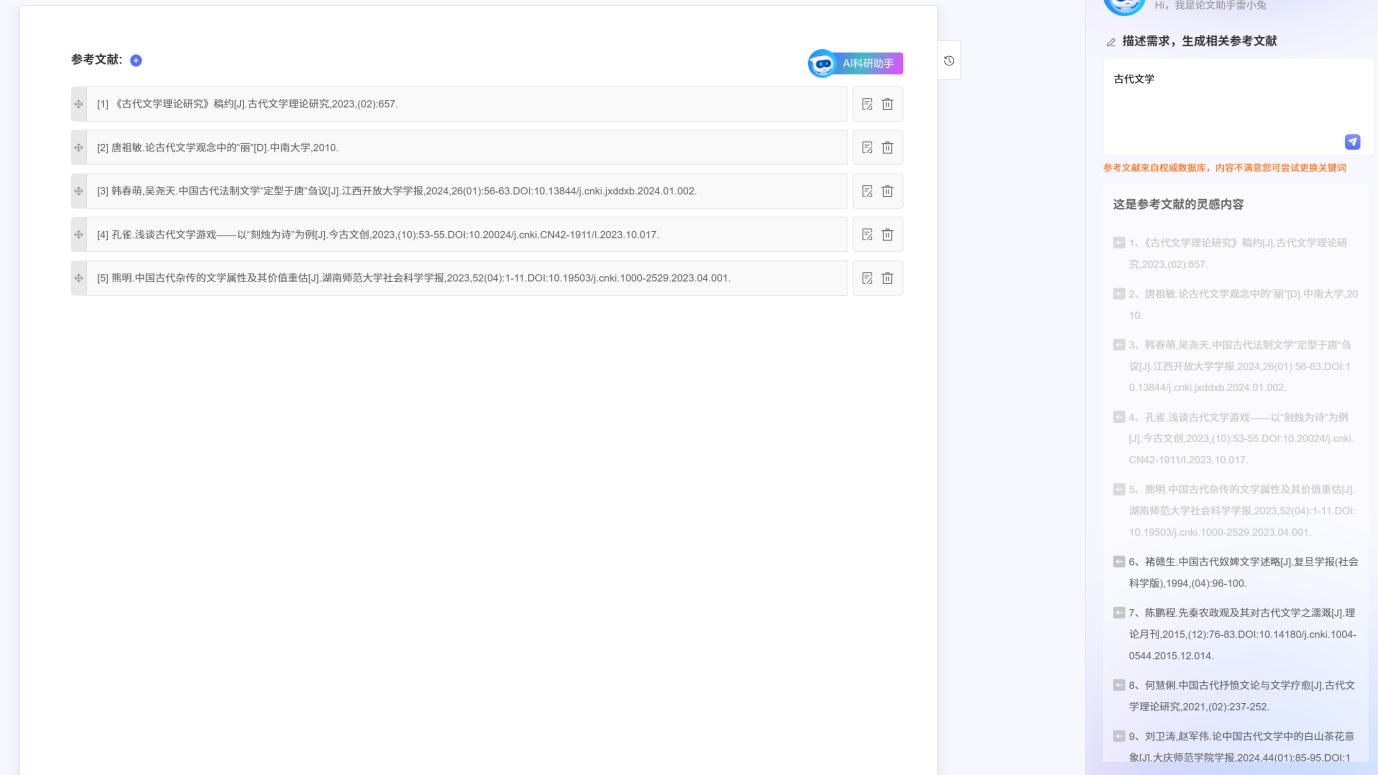Edit reference [2] by 唐祖敏
Viewport: 1378px width, 775px height.
tap(867, 148)
